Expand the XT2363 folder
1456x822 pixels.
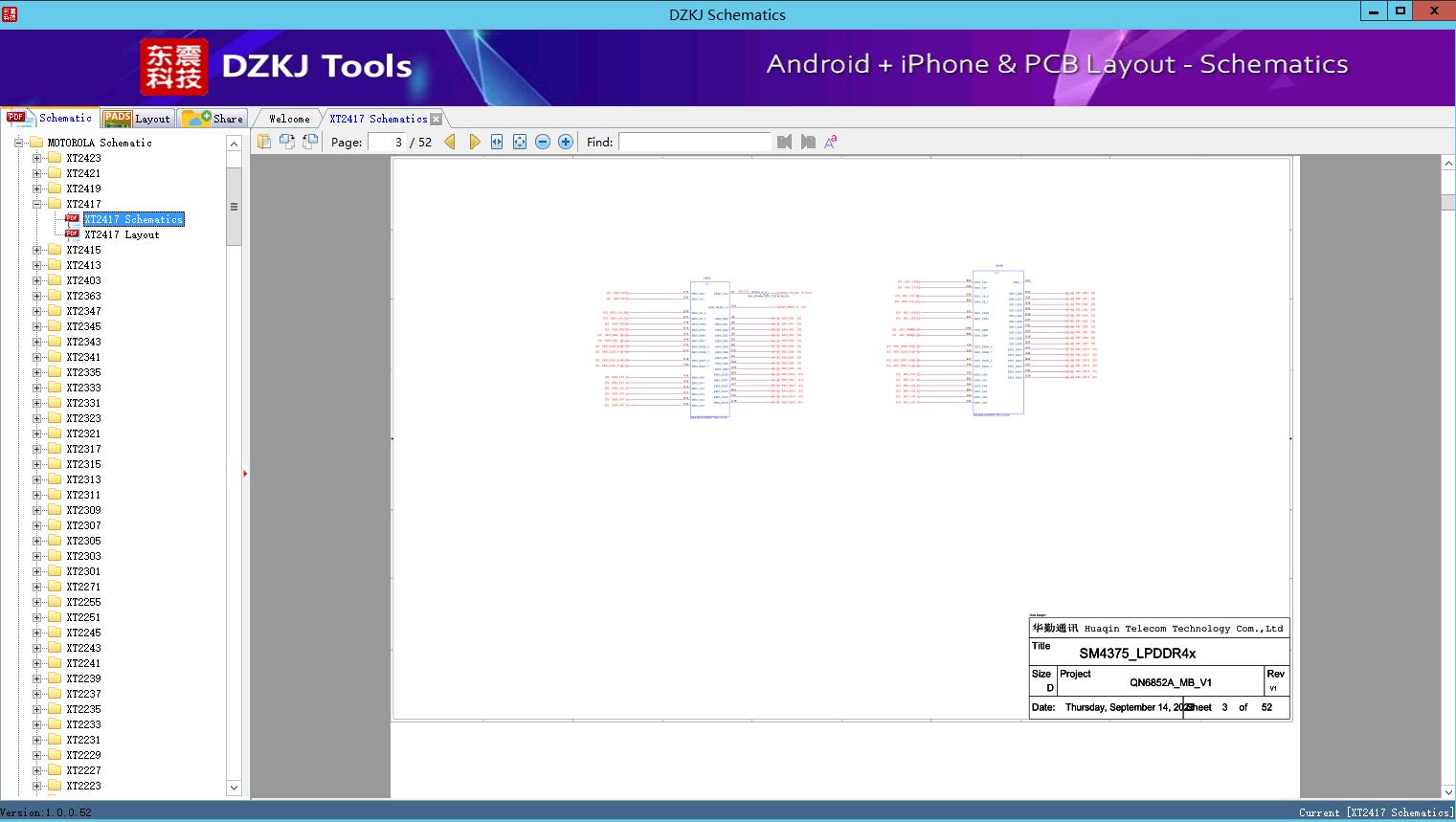[36, 296]
